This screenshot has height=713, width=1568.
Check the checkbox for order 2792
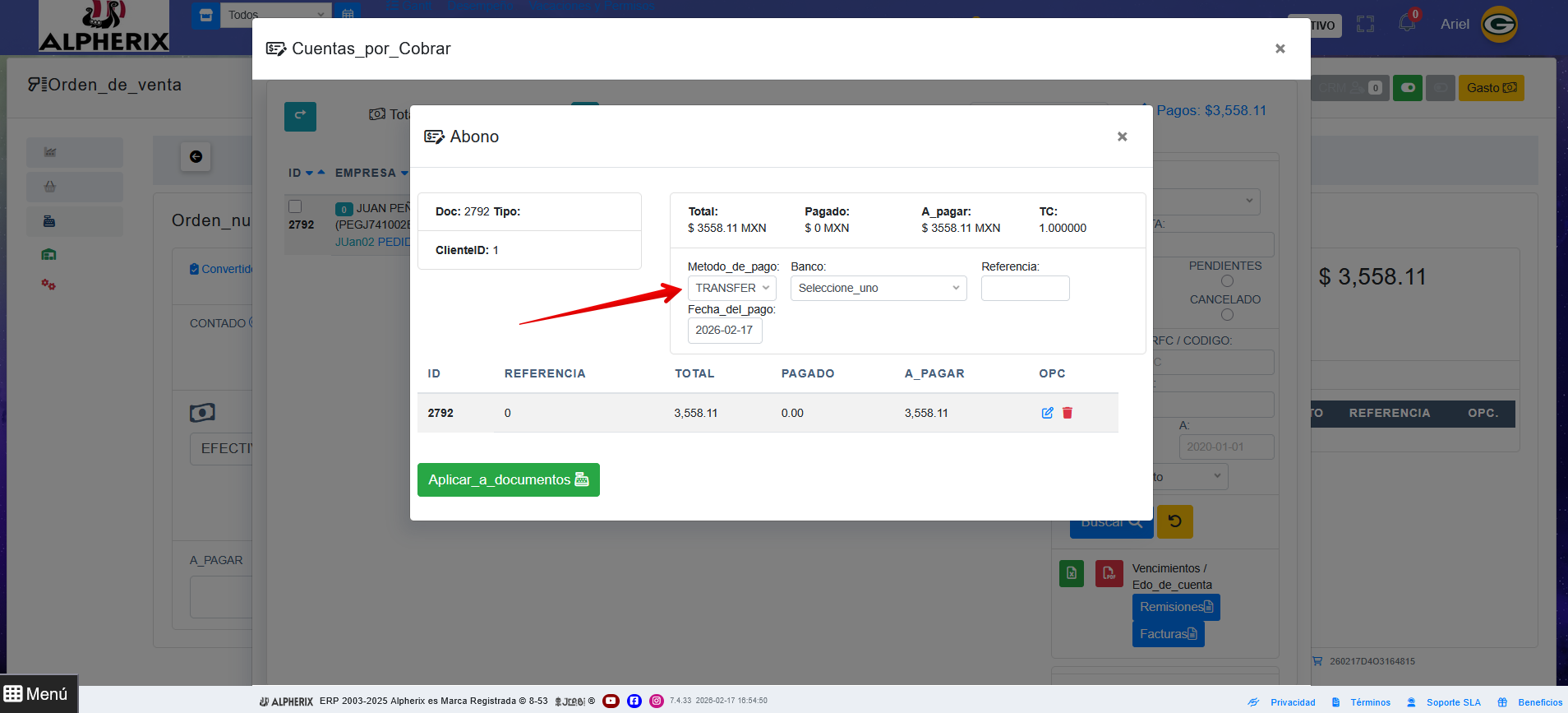coord(295,206)
